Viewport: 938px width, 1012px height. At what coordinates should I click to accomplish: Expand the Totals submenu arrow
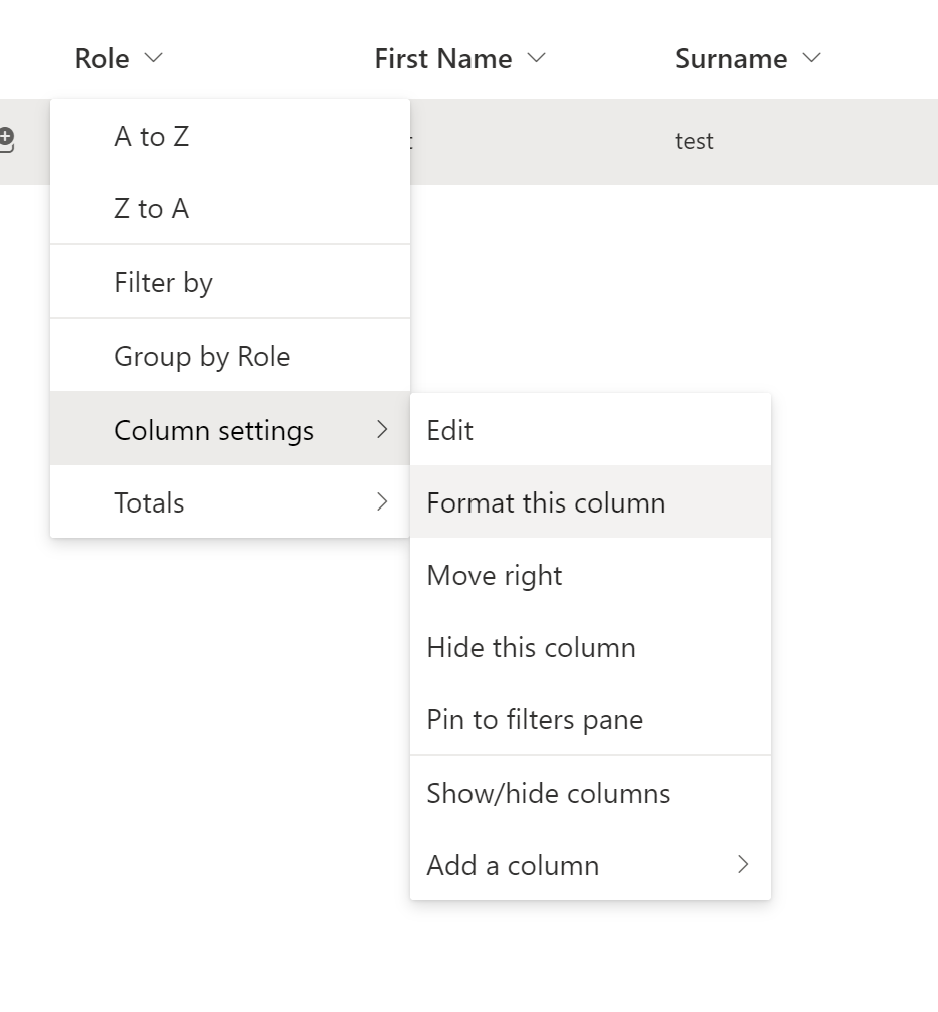[x=382, y=502]
